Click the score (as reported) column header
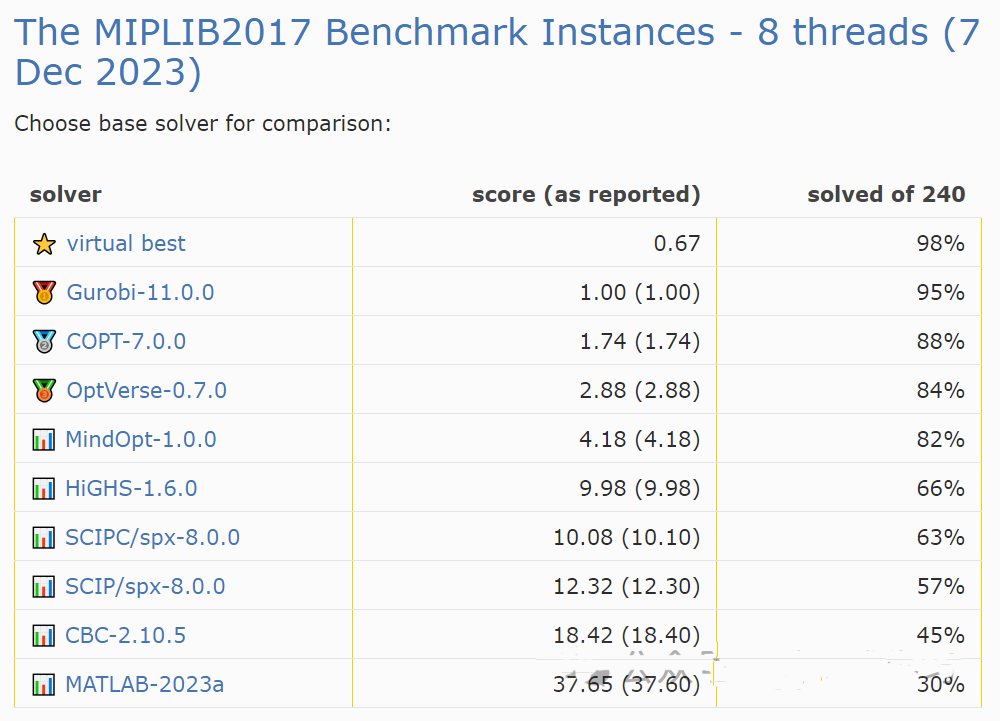Image resolution: width=1000 pixels, height=721 pixels. click(586, 194)
